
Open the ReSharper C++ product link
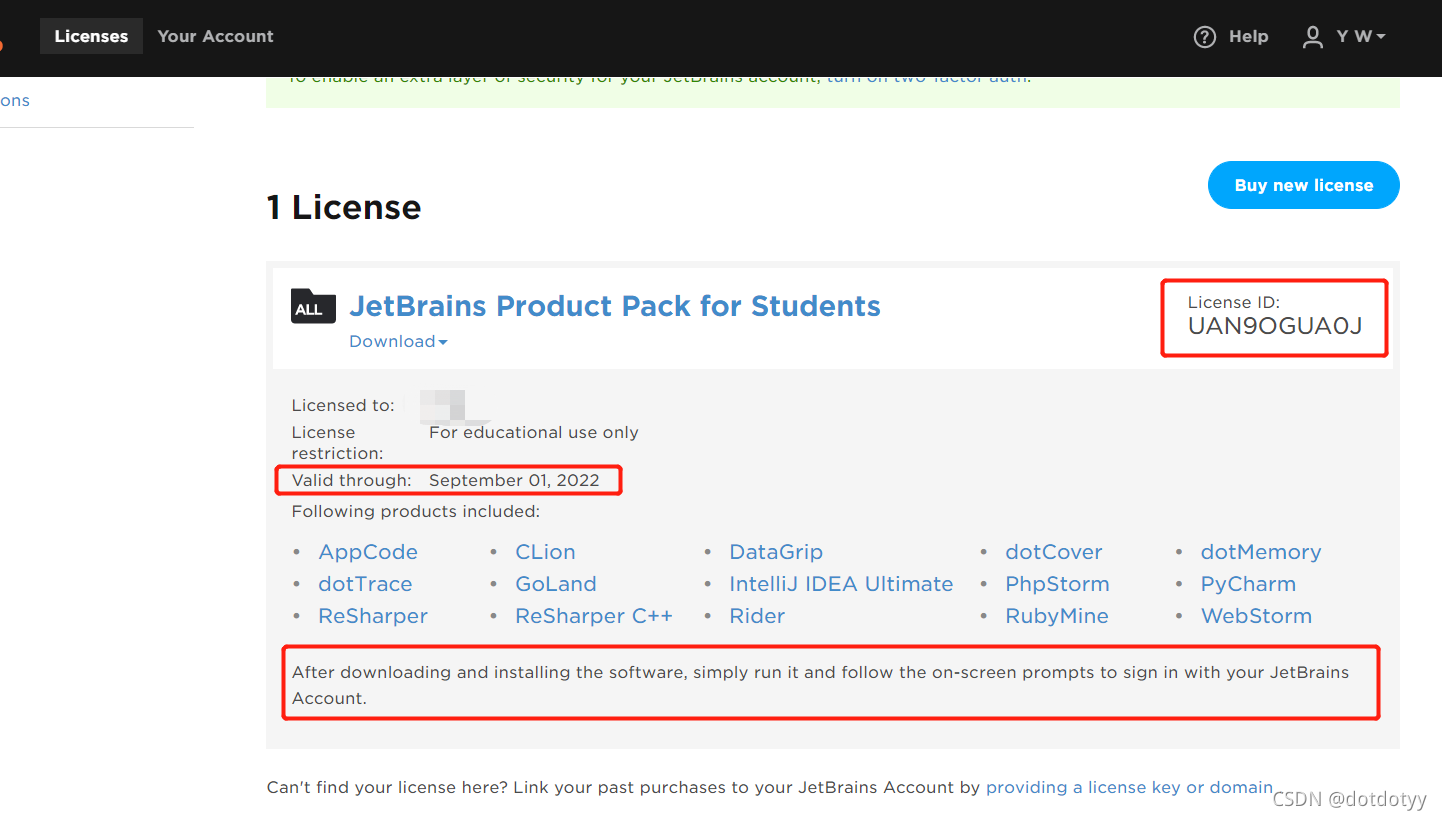click(594, 616)
